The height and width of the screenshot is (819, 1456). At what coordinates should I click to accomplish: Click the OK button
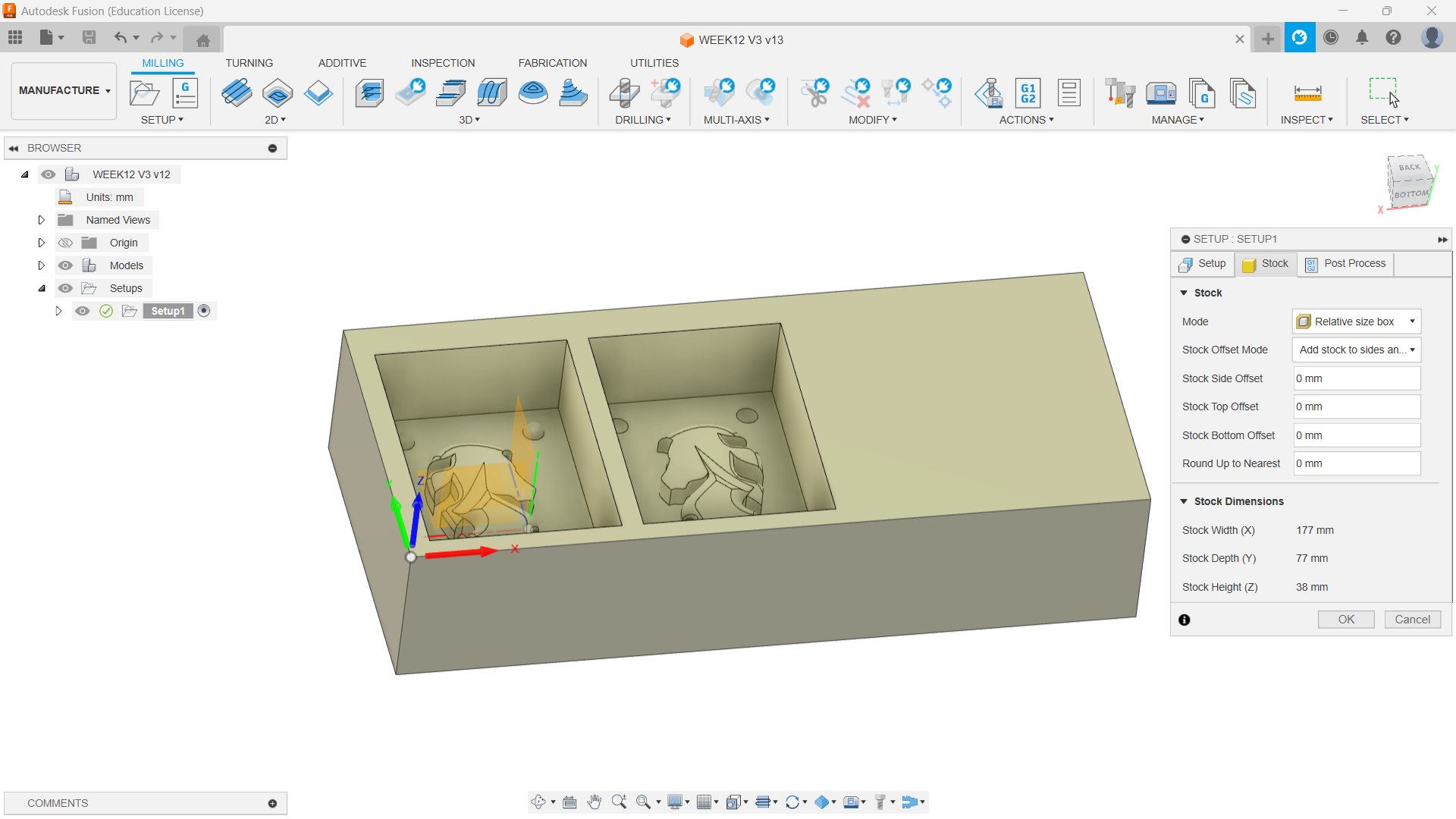1345,620
